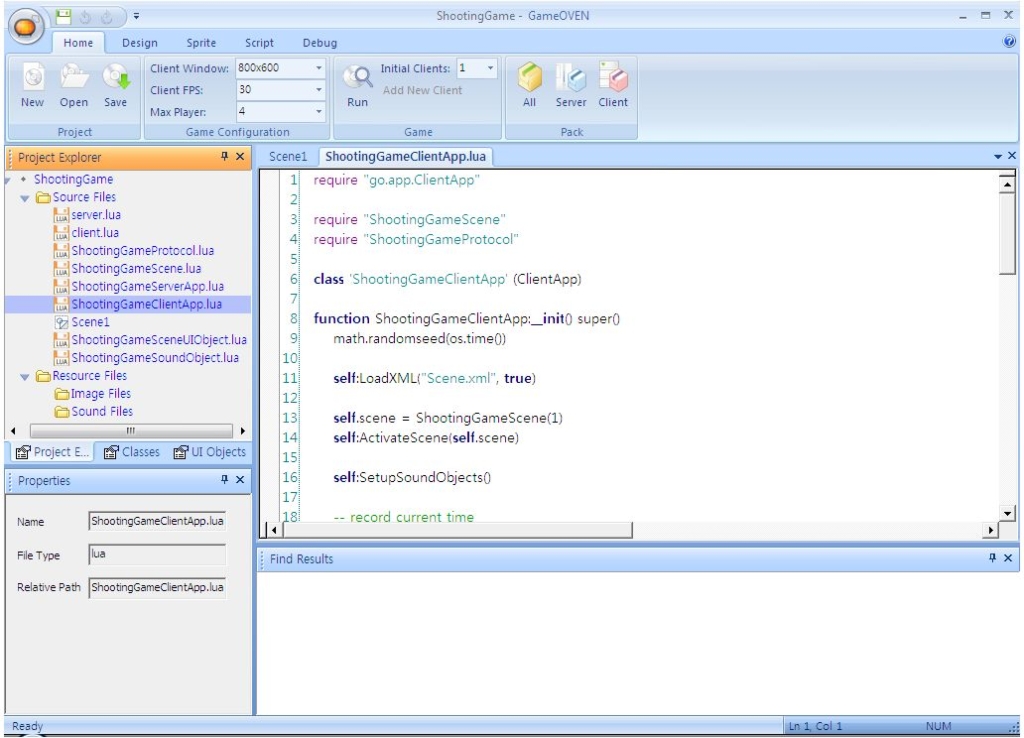Click the Add New Client button
Viewport: 1024px width, 738px height.
point(423,91)
